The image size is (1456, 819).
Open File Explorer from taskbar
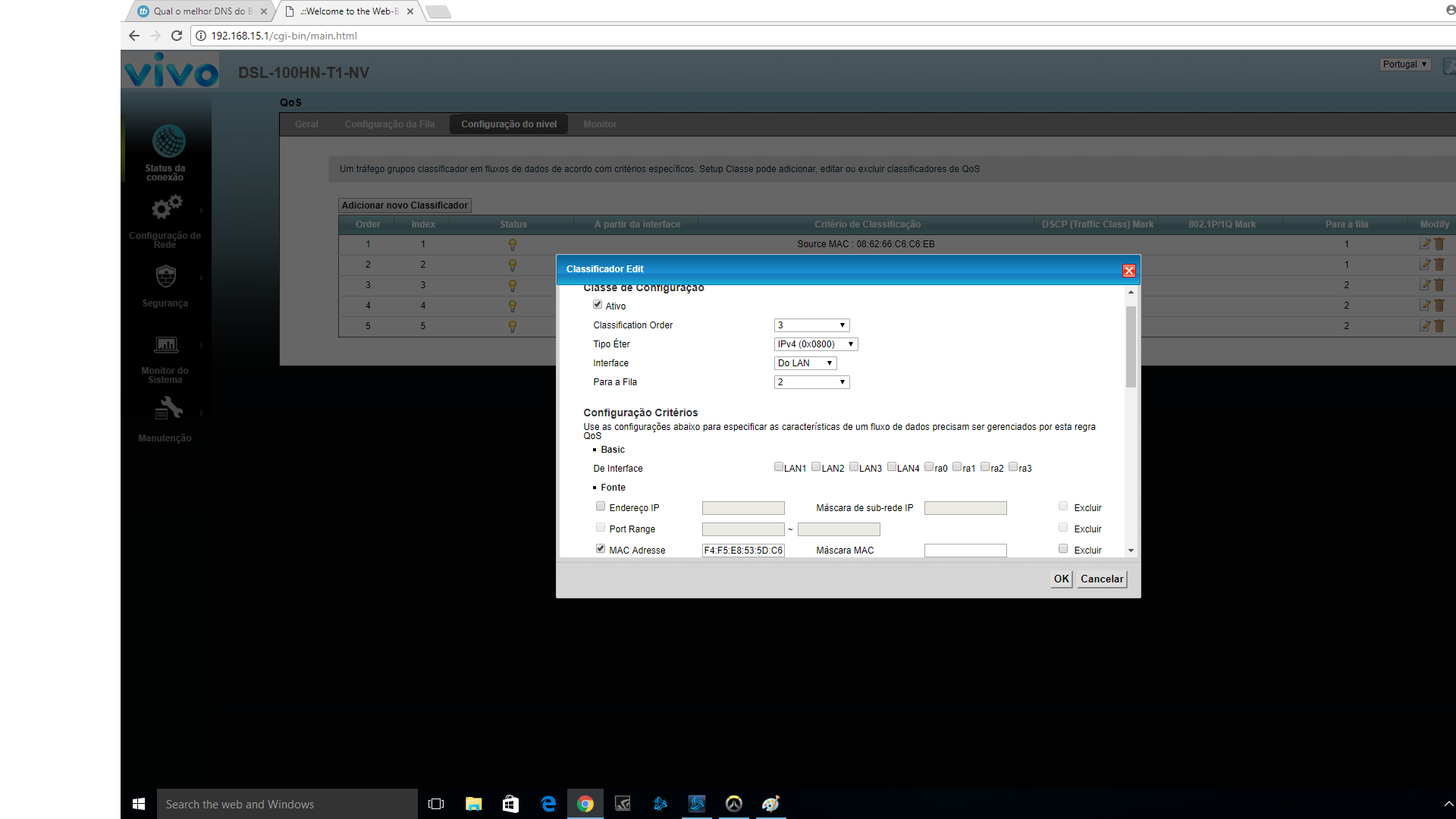474,804
